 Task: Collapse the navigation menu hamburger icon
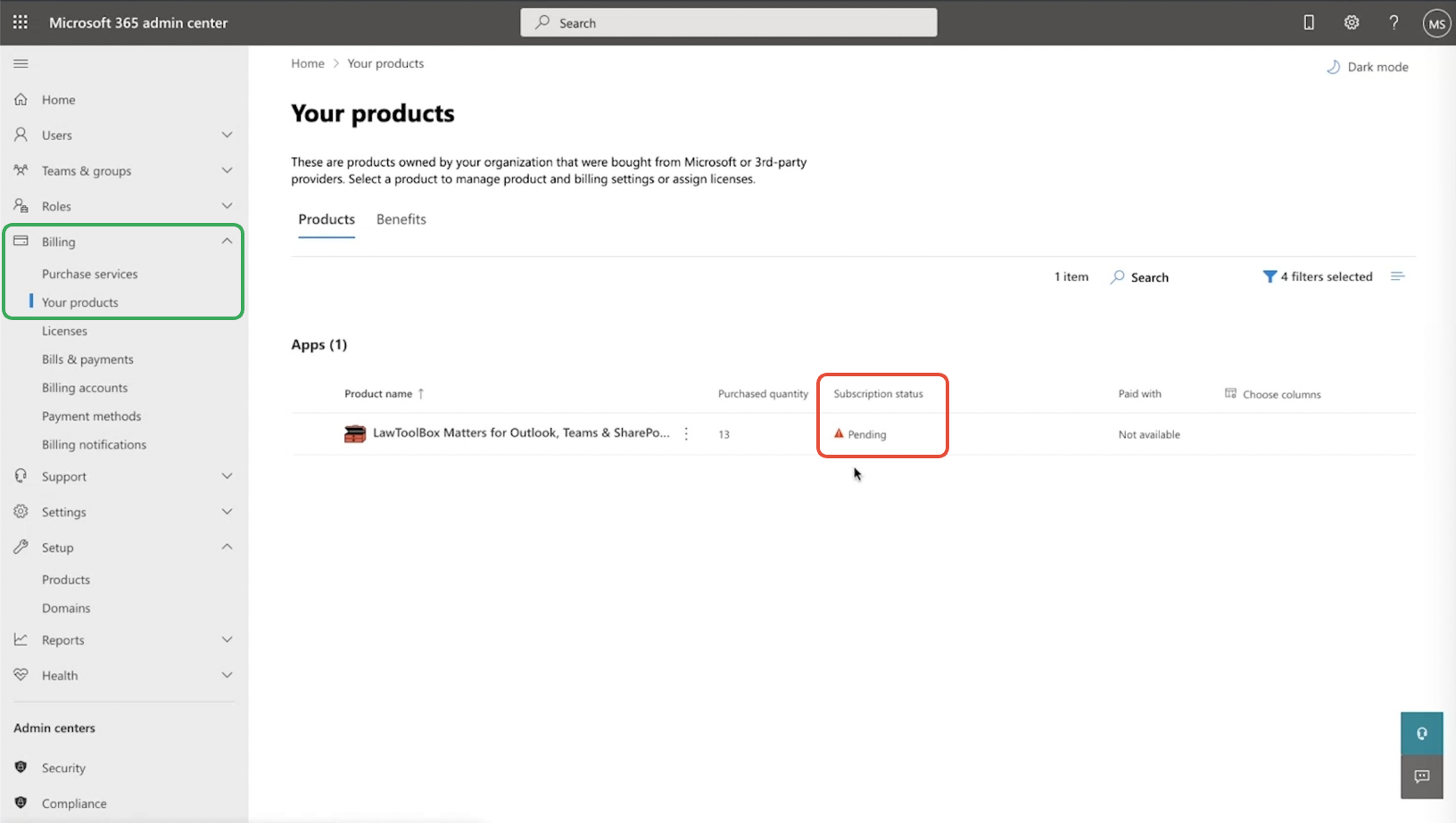(x=21, y=63)
